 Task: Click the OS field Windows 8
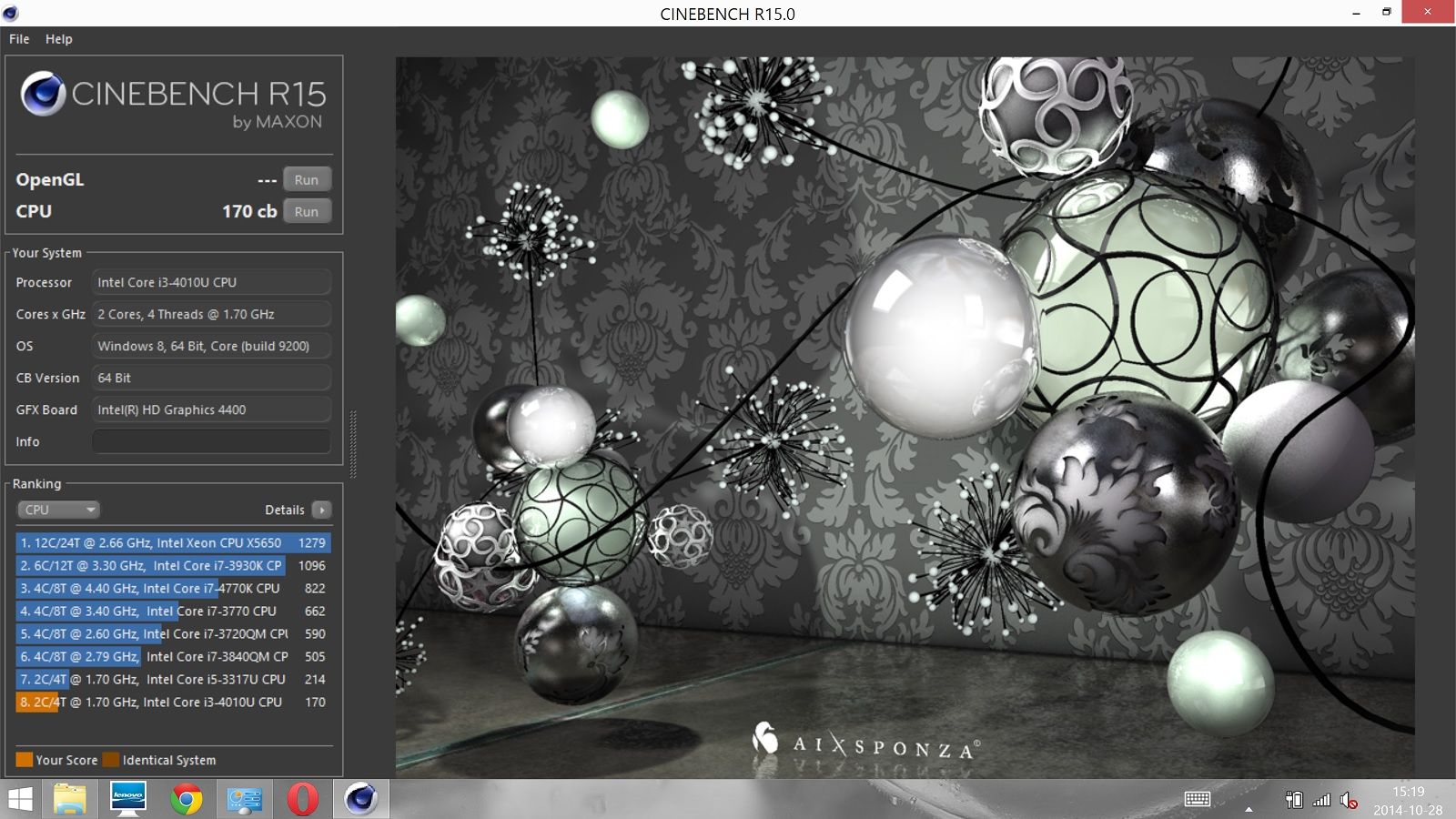(x=211, y=346)
